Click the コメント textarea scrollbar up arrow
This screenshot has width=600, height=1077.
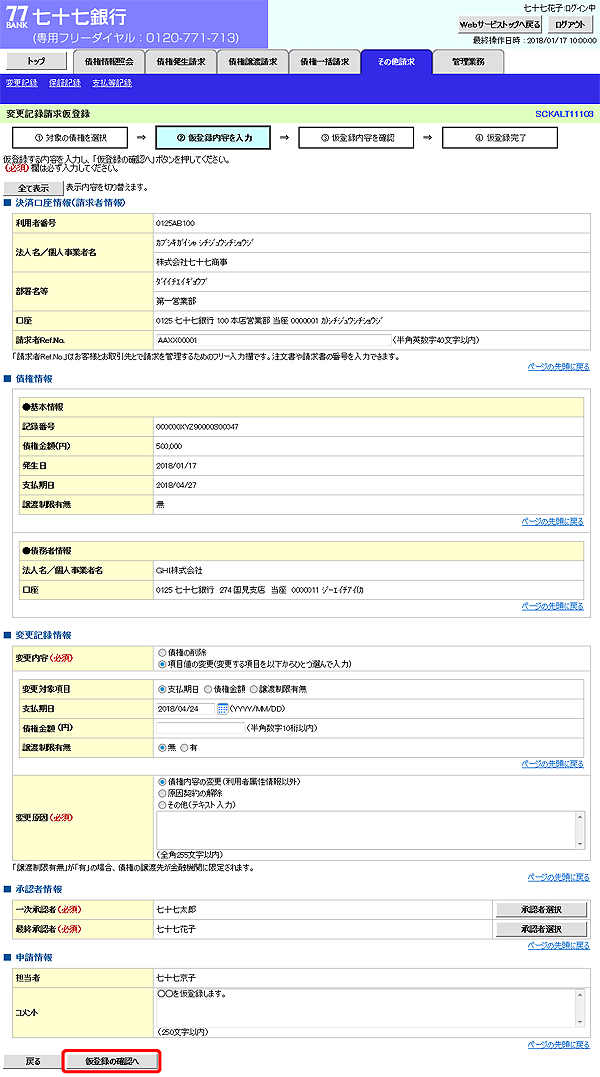(x=581, y=995)
